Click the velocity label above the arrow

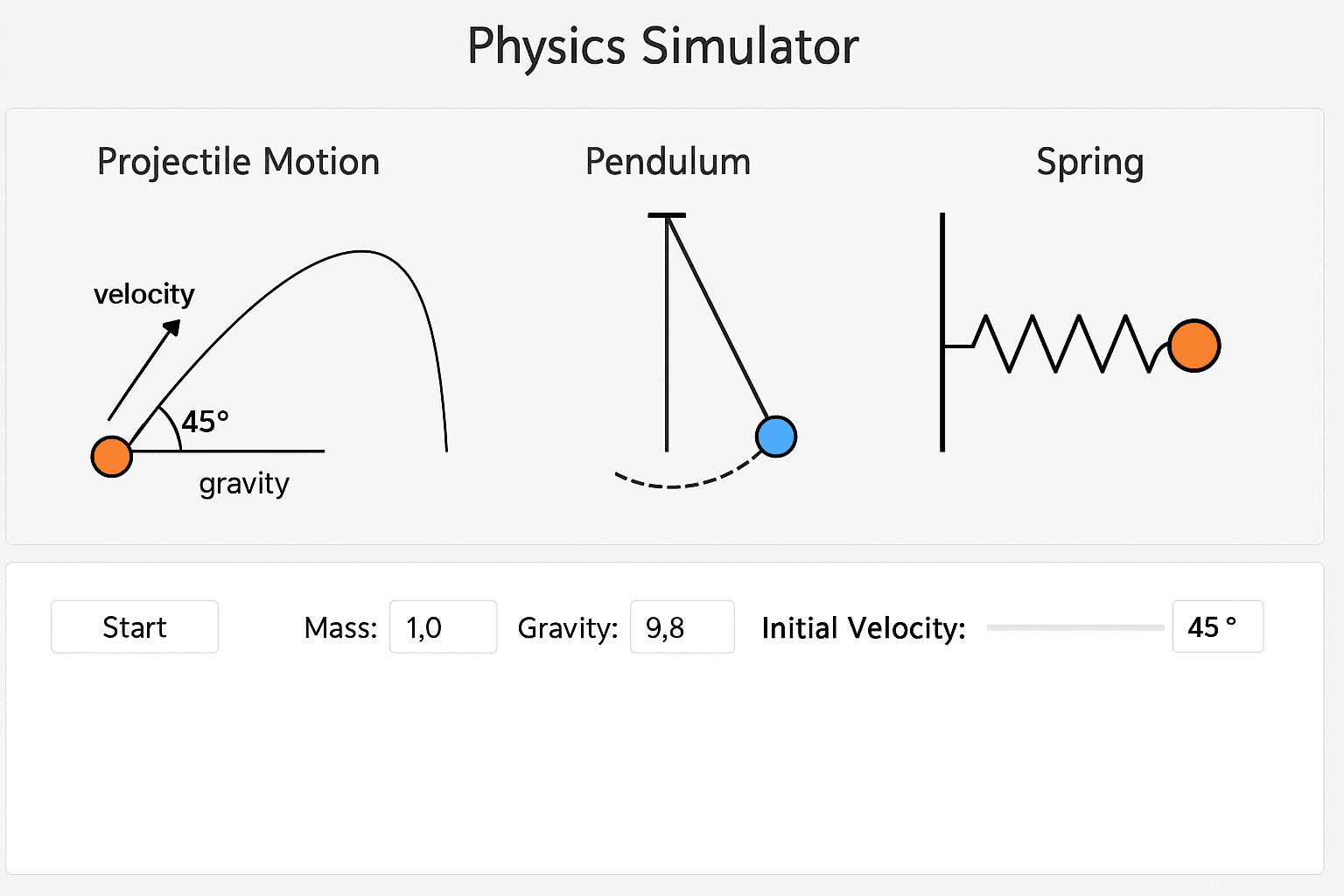pos(144,294)
